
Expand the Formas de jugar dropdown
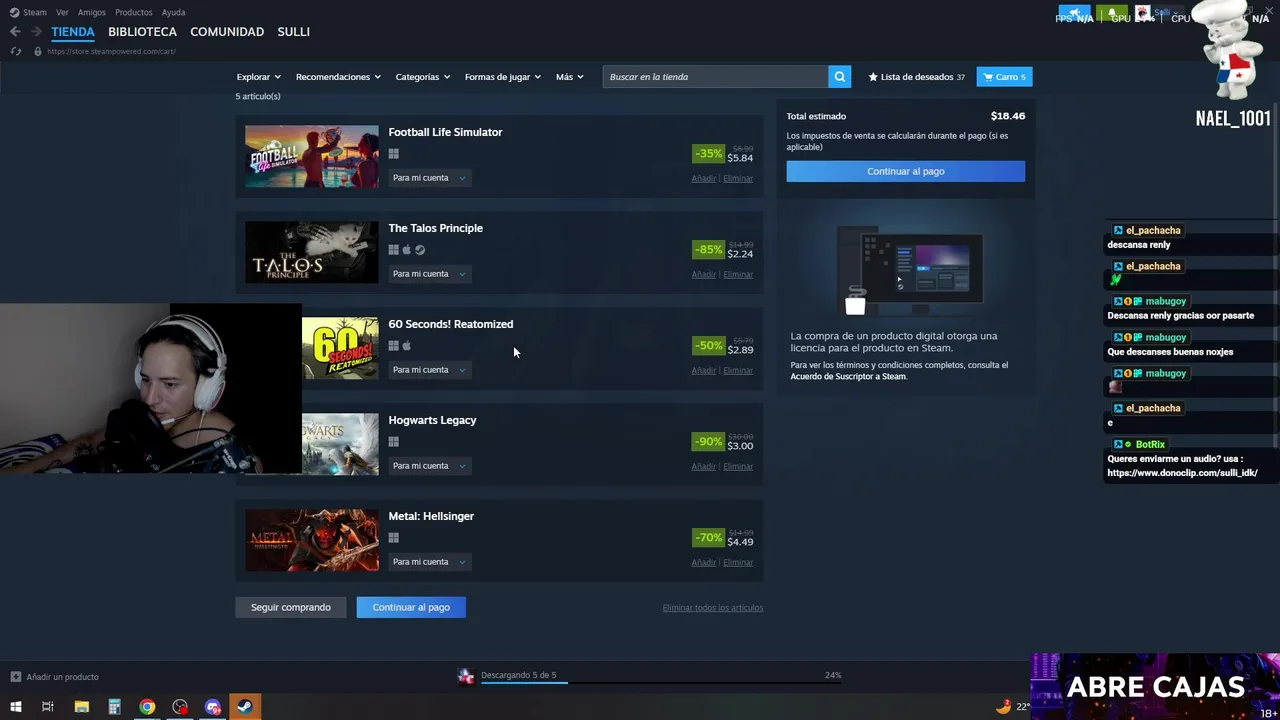point(502,77)
